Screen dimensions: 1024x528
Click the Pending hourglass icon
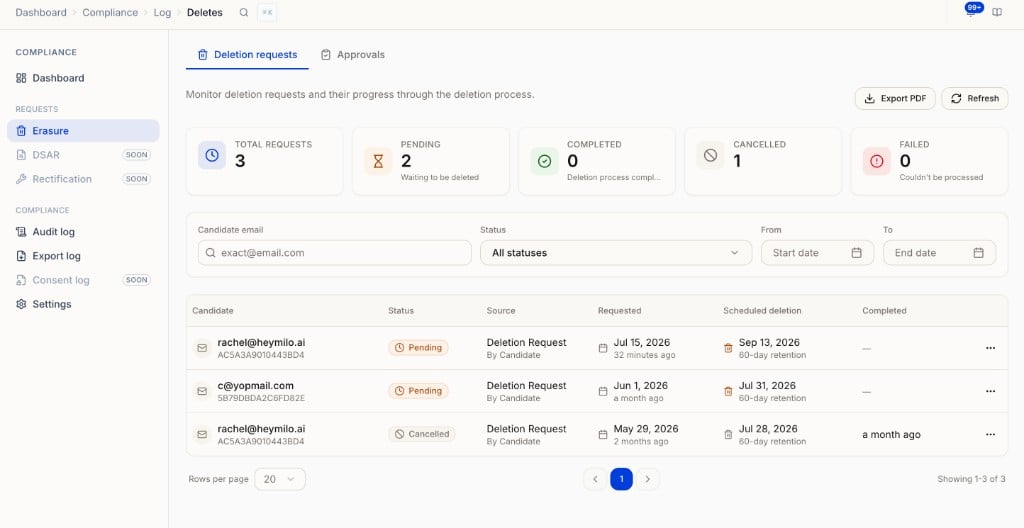coord(378,161)
